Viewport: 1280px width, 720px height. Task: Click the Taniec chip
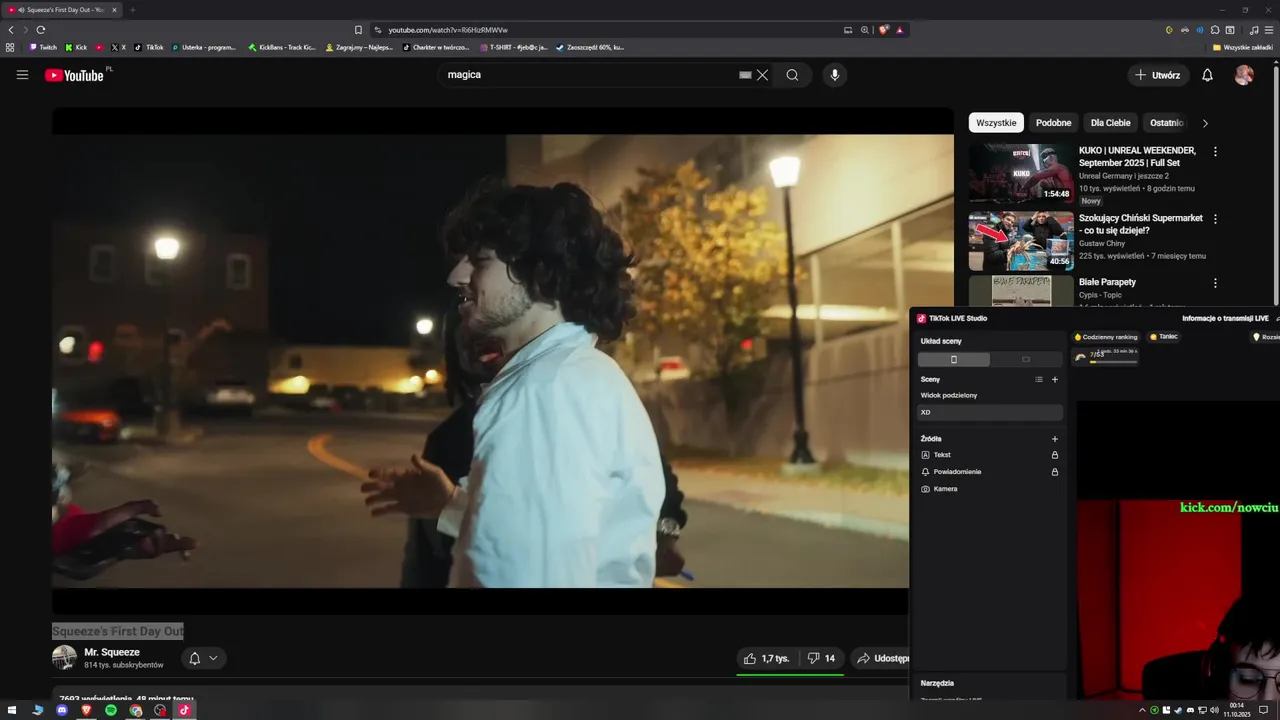[x=1164, y=337]
